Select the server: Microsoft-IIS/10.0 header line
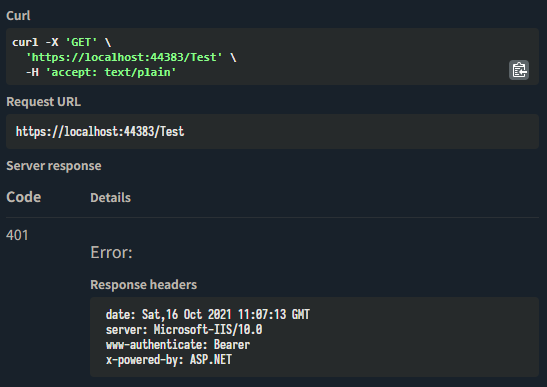Screen dimensions: 547x387 (184, 329)
